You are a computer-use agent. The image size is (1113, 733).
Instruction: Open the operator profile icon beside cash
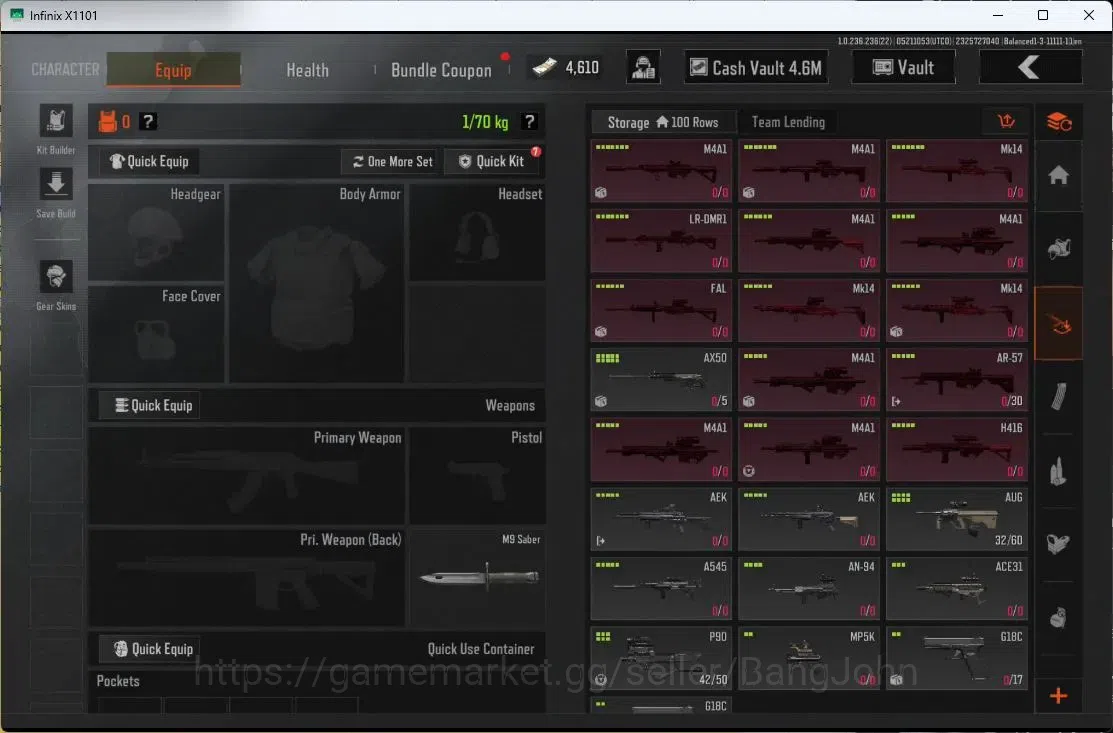point(643,67)
